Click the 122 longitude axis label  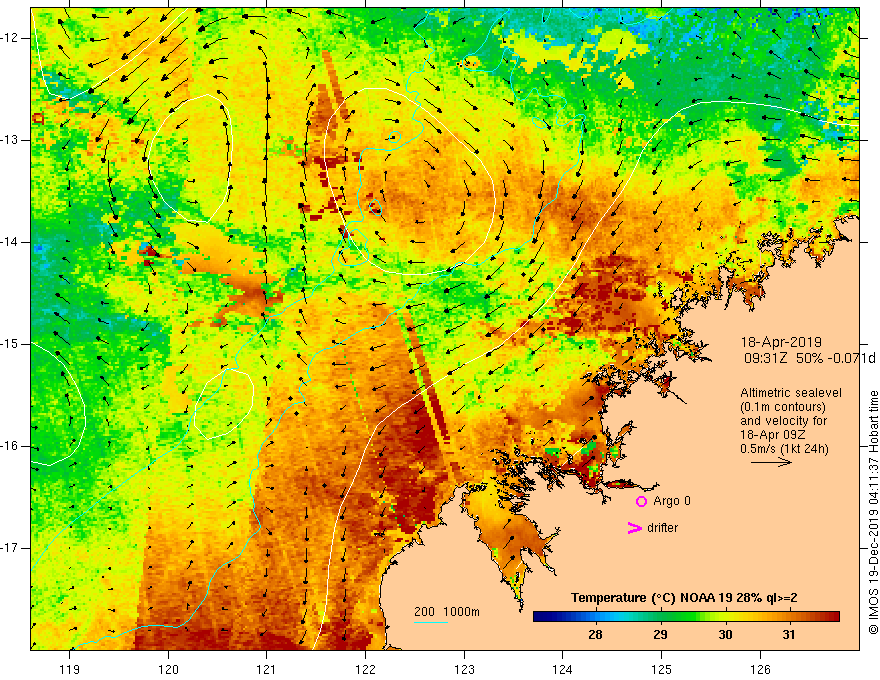coord(365,669)
